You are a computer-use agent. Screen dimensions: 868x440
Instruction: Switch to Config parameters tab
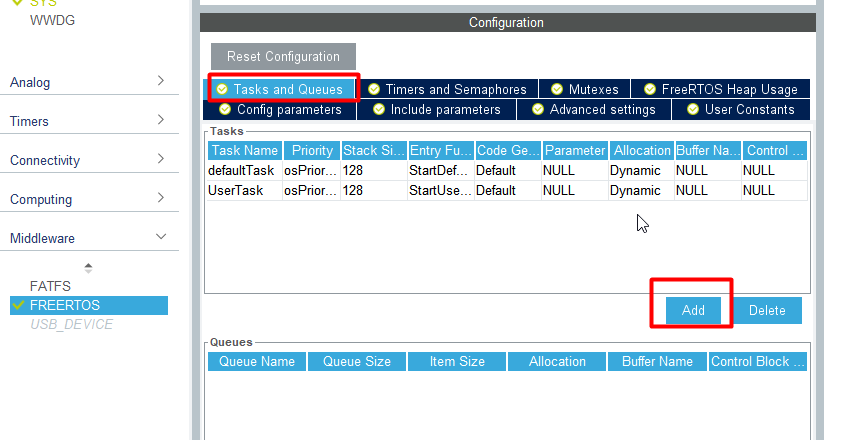point(280,110)
